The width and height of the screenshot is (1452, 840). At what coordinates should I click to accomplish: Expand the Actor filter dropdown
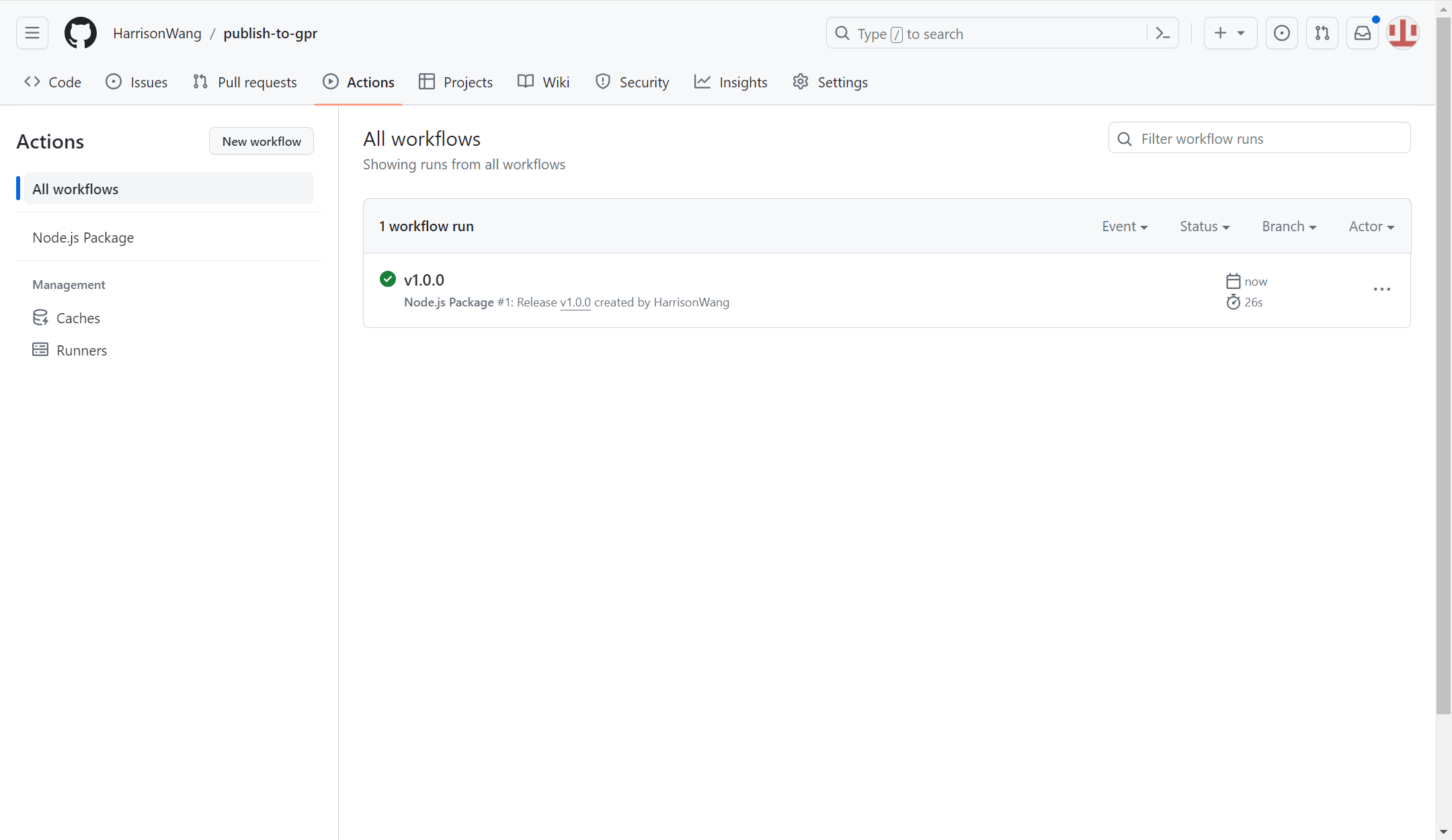click(x=1371, y=226)
